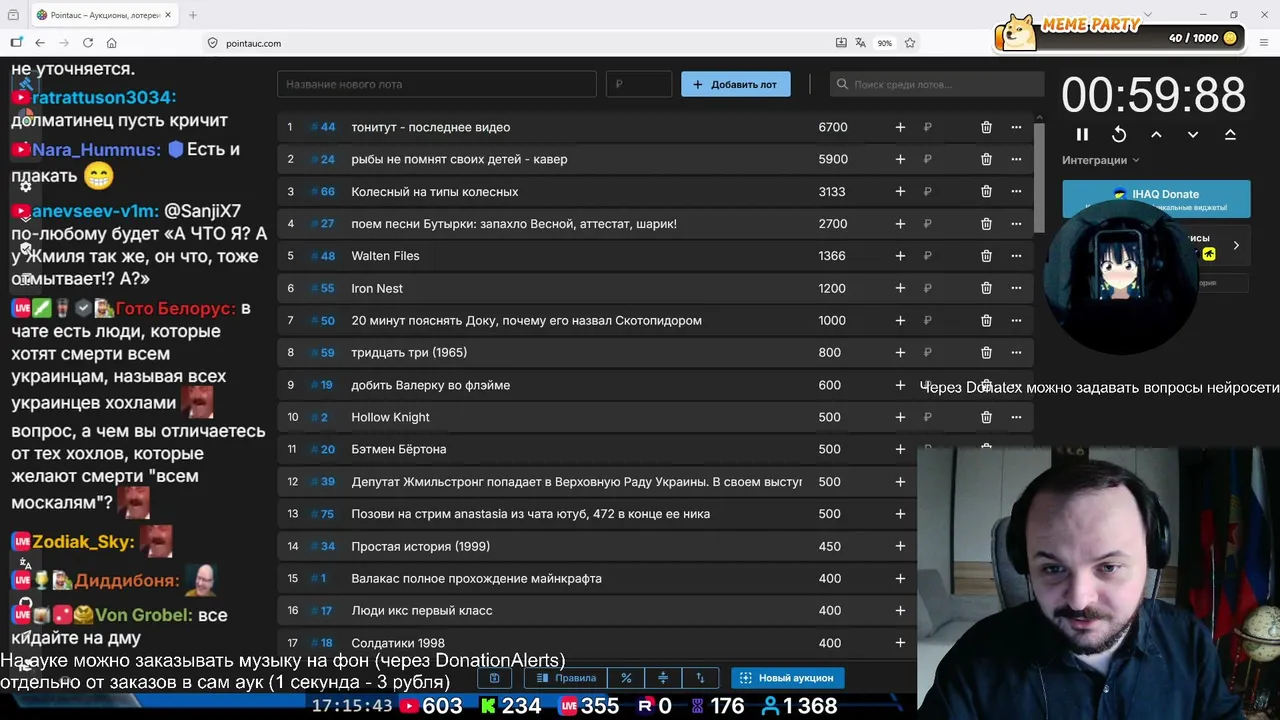1280x720 pixels.
Task: Add points to Колесный на типы колесных
Action: 900,191
